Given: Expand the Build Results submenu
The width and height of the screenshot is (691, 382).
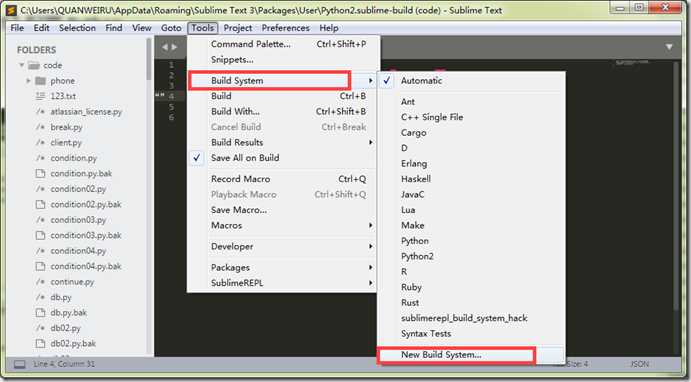Looking at the screenshot, I should coord(283,142).
